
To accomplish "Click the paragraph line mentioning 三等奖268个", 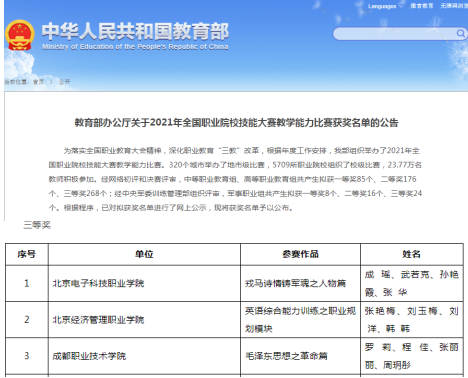I will click(x=235, y=193).
